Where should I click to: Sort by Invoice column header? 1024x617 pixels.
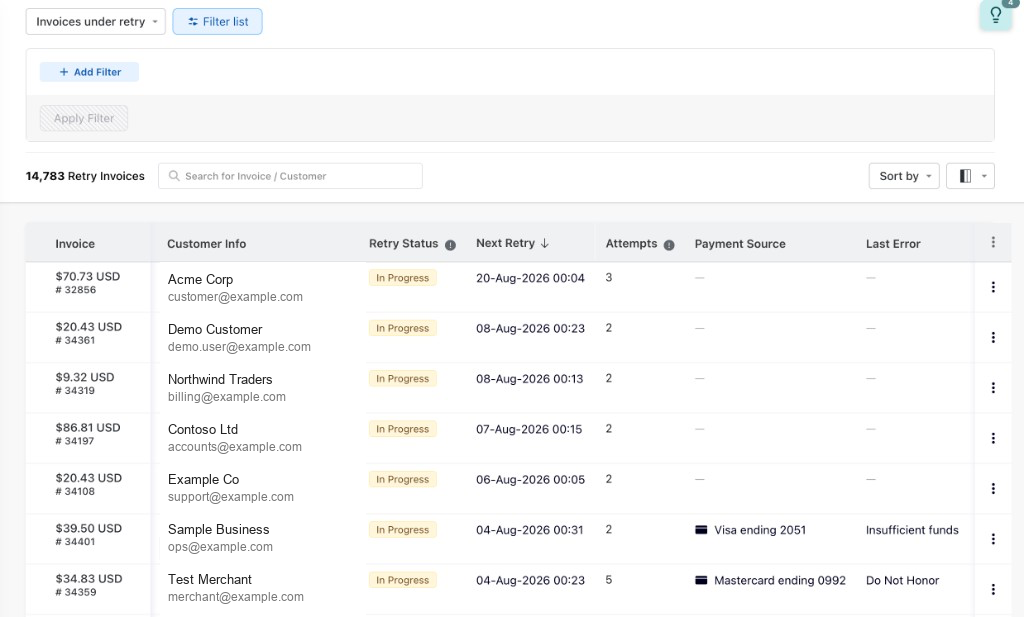pos(75,244)
